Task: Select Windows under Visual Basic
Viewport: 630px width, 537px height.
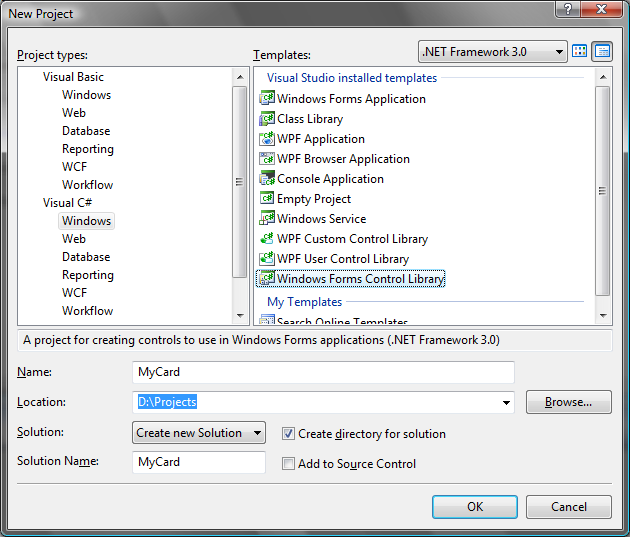Action: click(x=86, y=95)
